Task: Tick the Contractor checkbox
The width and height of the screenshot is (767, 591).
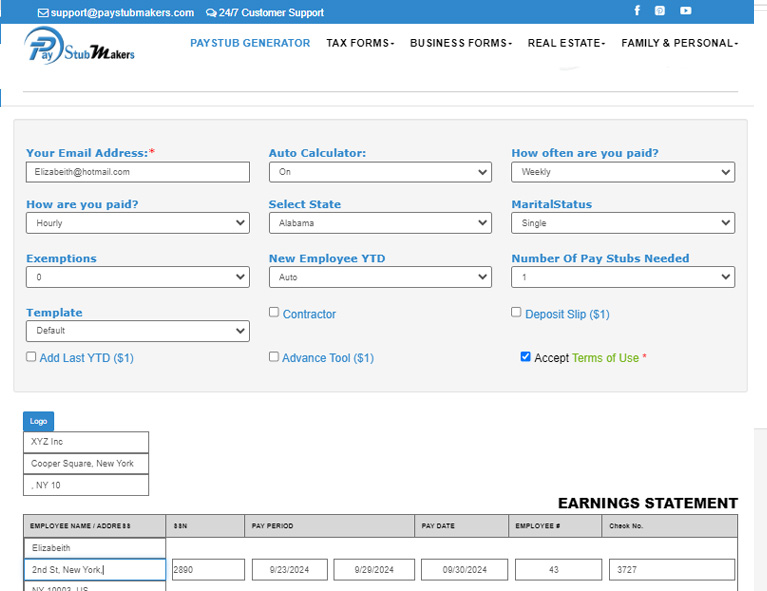Action: pyautogui.click(x=274, y=312)
